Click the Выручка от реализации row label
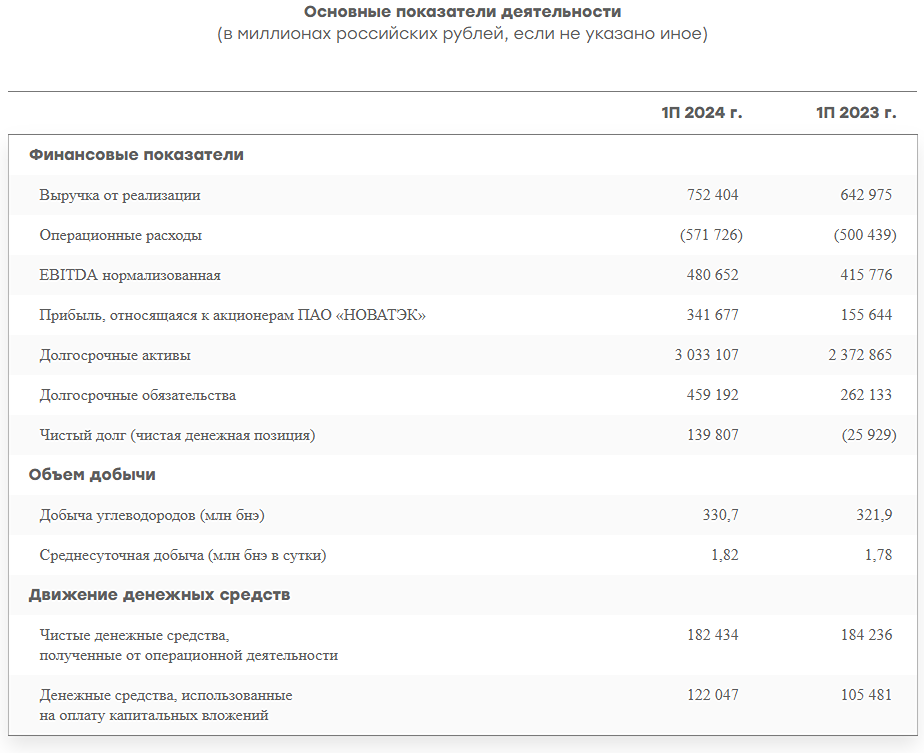The width and height of the screenshot is (924, 753). pos(120,195)
